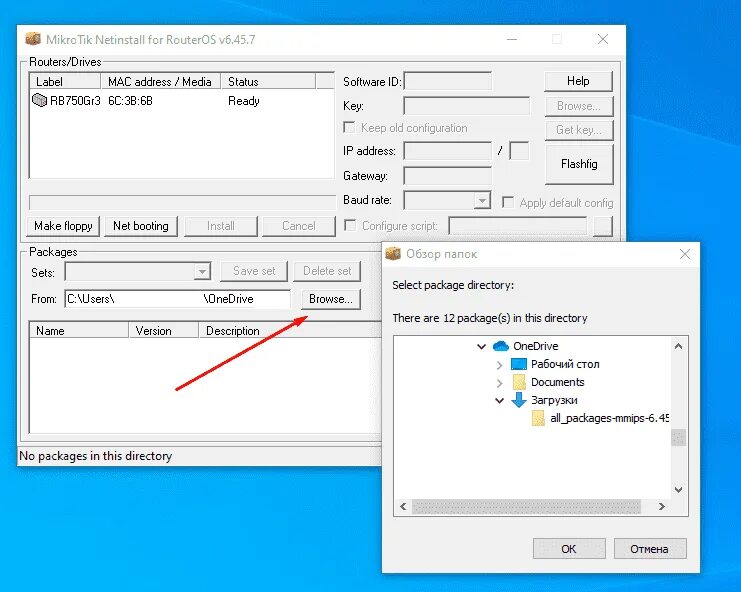741x592 pixels.
Task: Click the Install button
Action: (221, 226)
